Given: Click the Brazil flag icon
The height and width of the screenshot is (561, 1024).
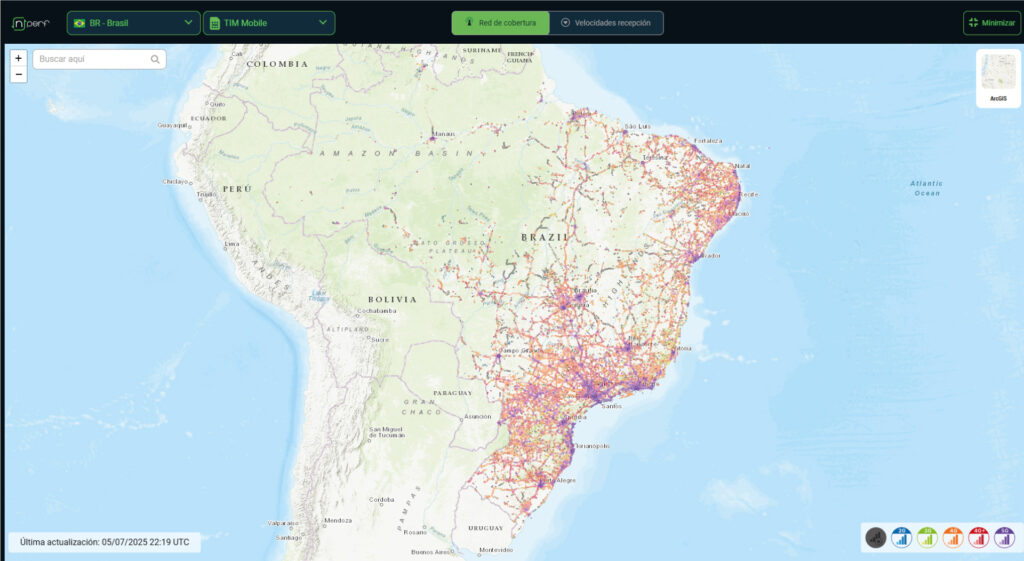Looking at the screenshot, I should [x=80, y=23].
